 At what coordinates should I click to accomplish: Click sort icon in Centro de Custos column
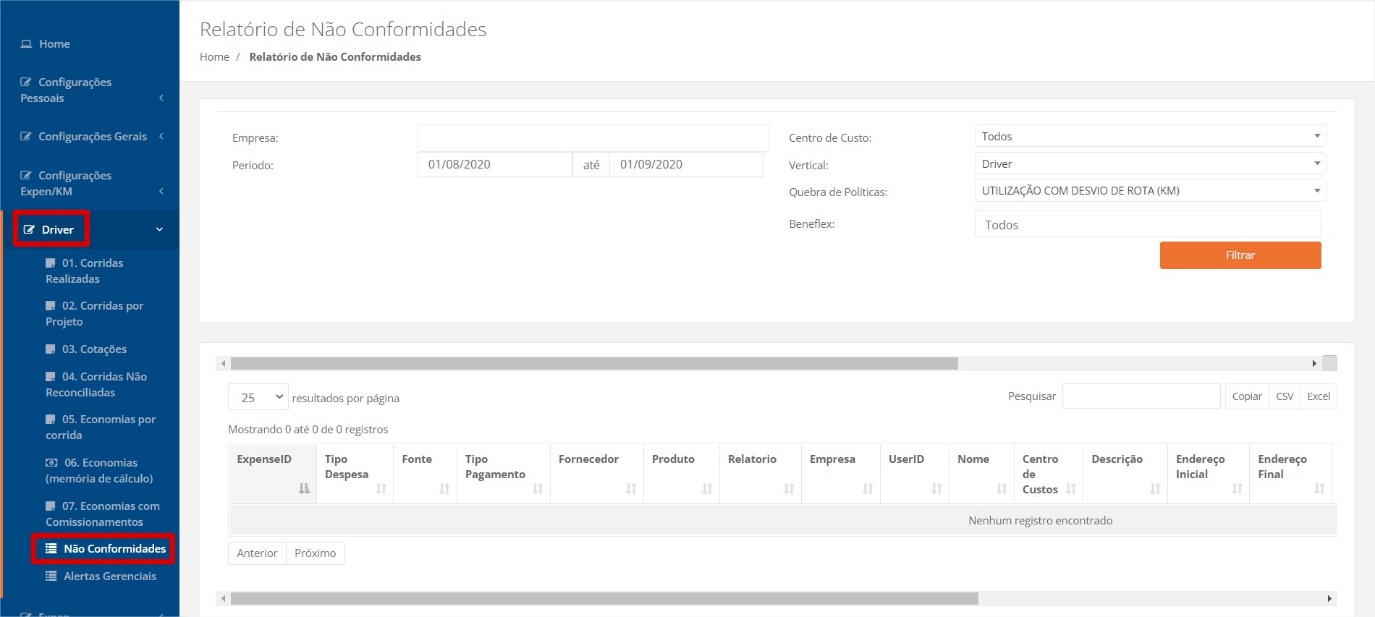tap(1071, 489)
